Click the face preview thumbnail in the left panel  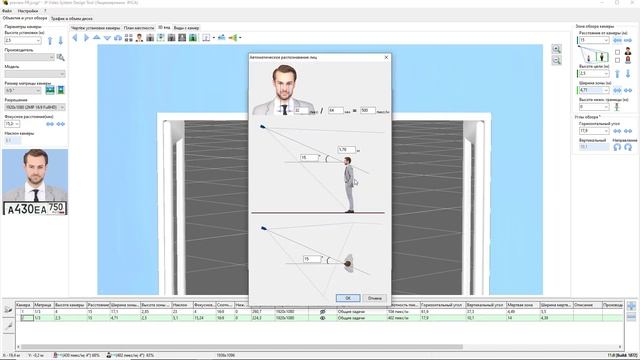coord(35,175)
